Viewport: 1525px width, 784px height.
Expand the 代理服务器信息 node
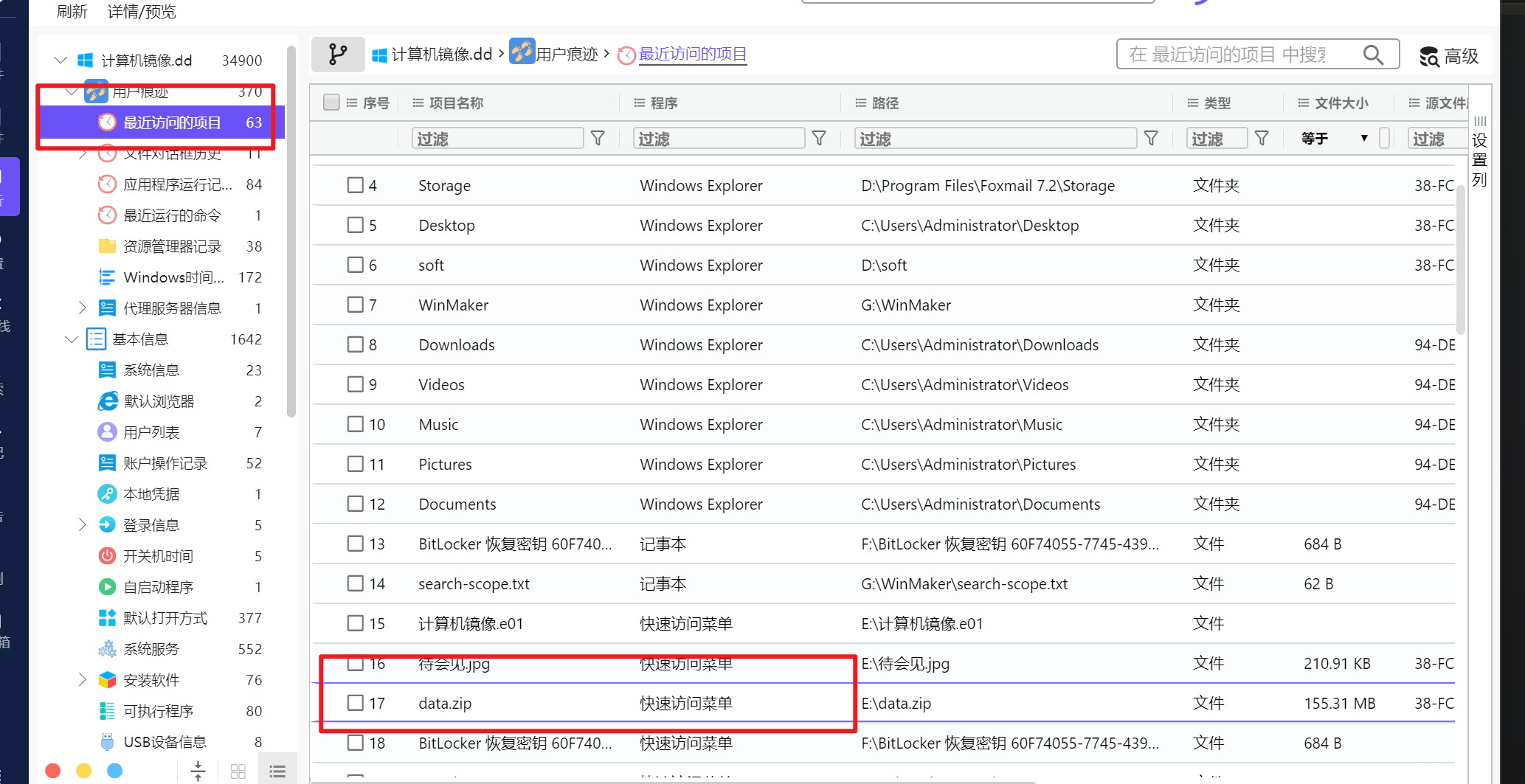click(x=82, y=308)
